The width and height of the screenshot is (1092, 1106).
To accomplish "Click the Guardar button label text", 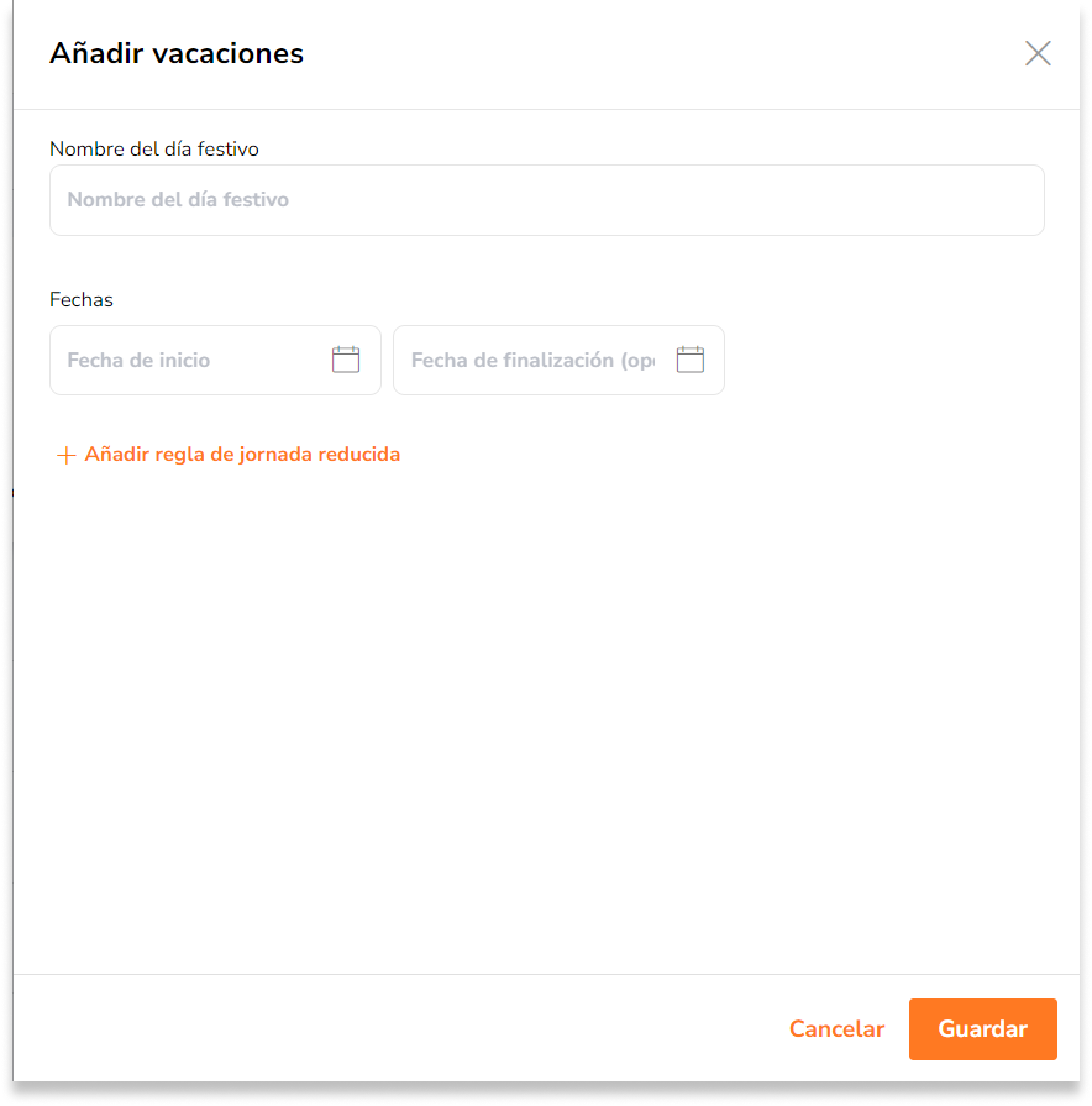I will (x=983, y=1029).
